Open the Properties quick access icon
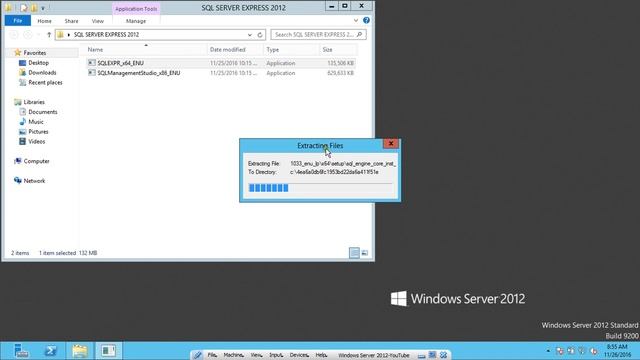 24,8
